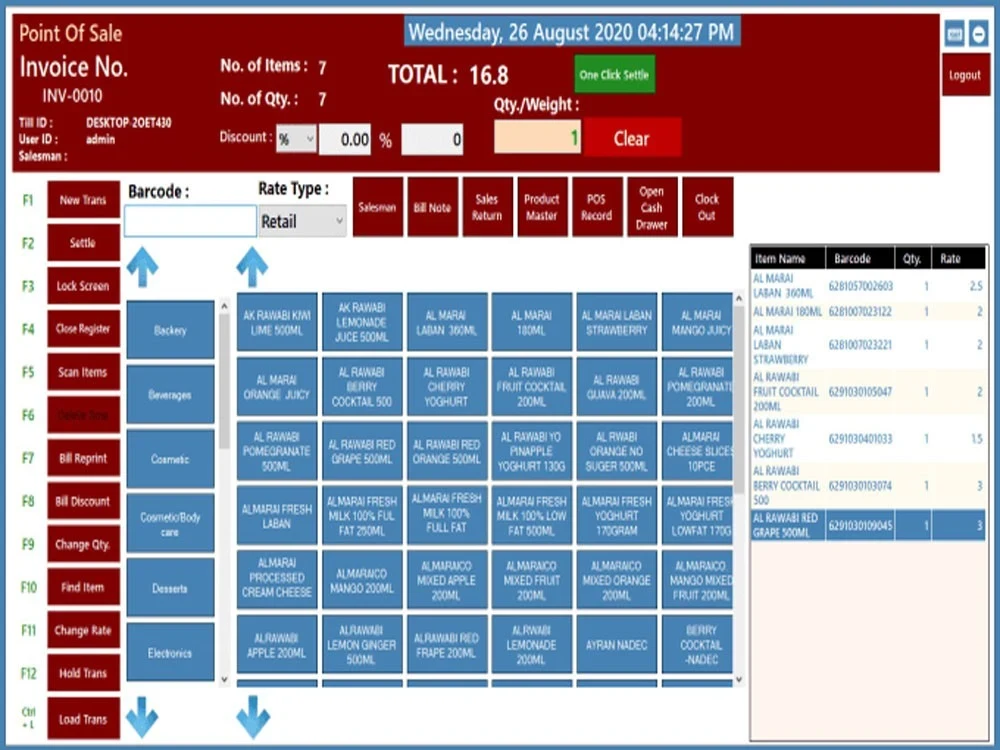1000x750 pixels.
Task: Click Open Cash Drawer
Action: 652,207
